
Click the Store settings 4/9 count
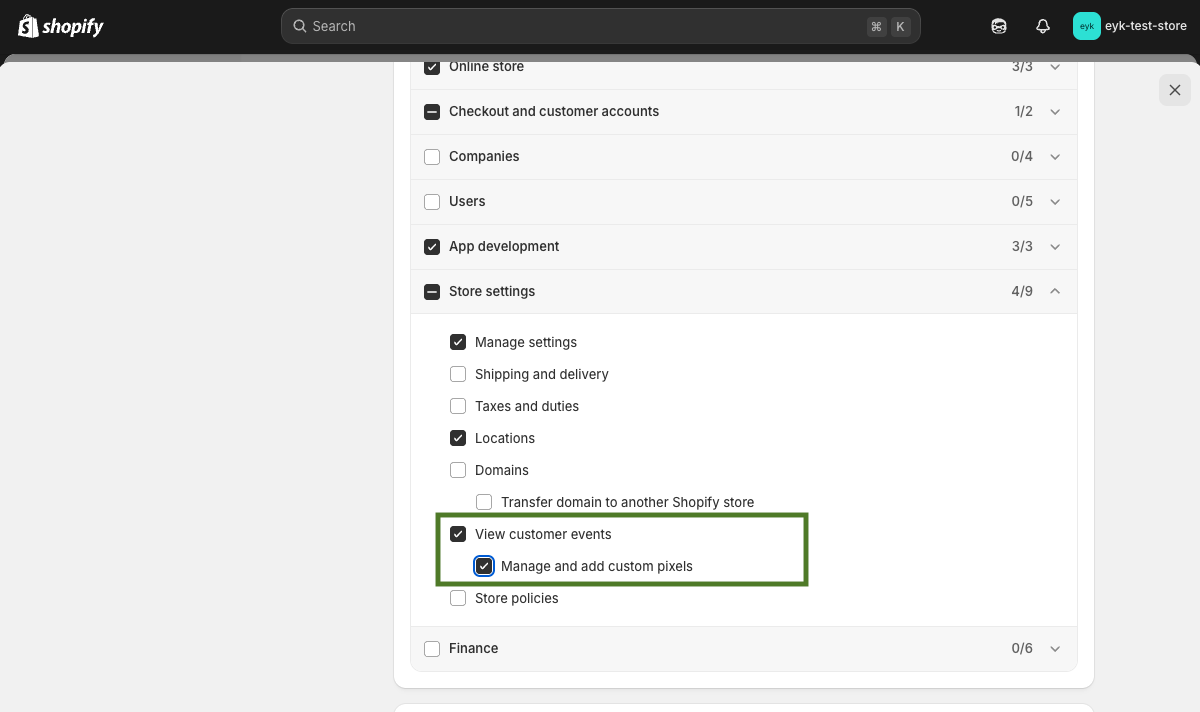[x=1022, y=292]
